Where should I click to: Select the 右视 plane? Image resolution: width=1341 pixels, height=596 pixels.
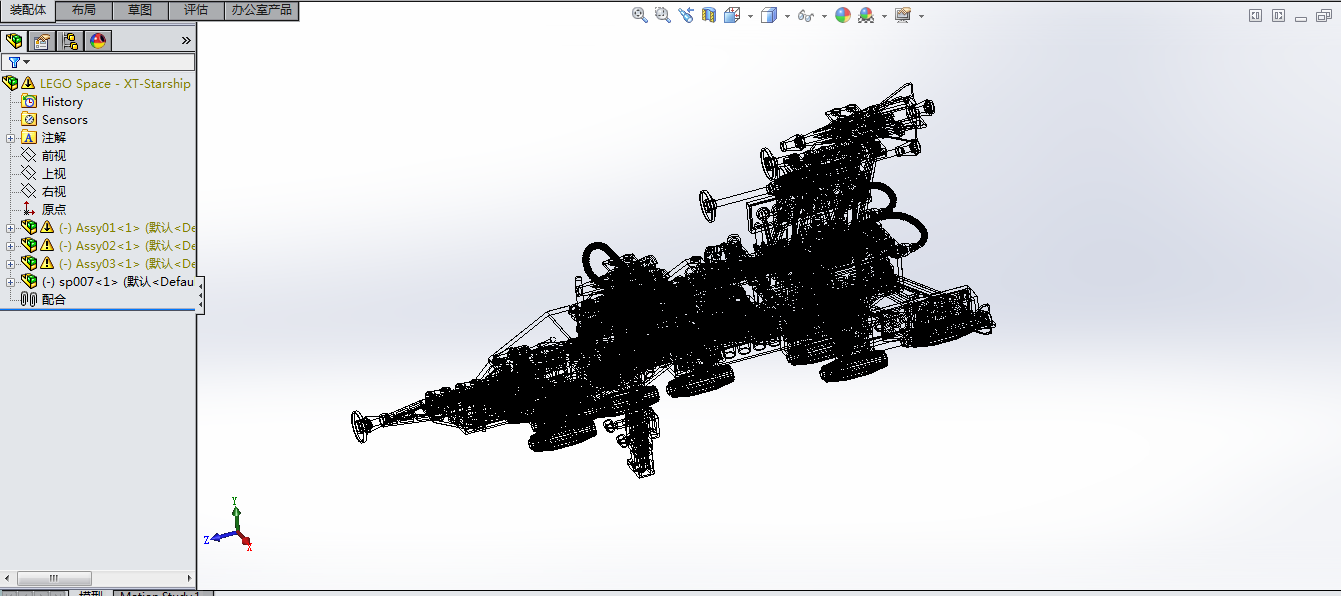coord(54,192)
